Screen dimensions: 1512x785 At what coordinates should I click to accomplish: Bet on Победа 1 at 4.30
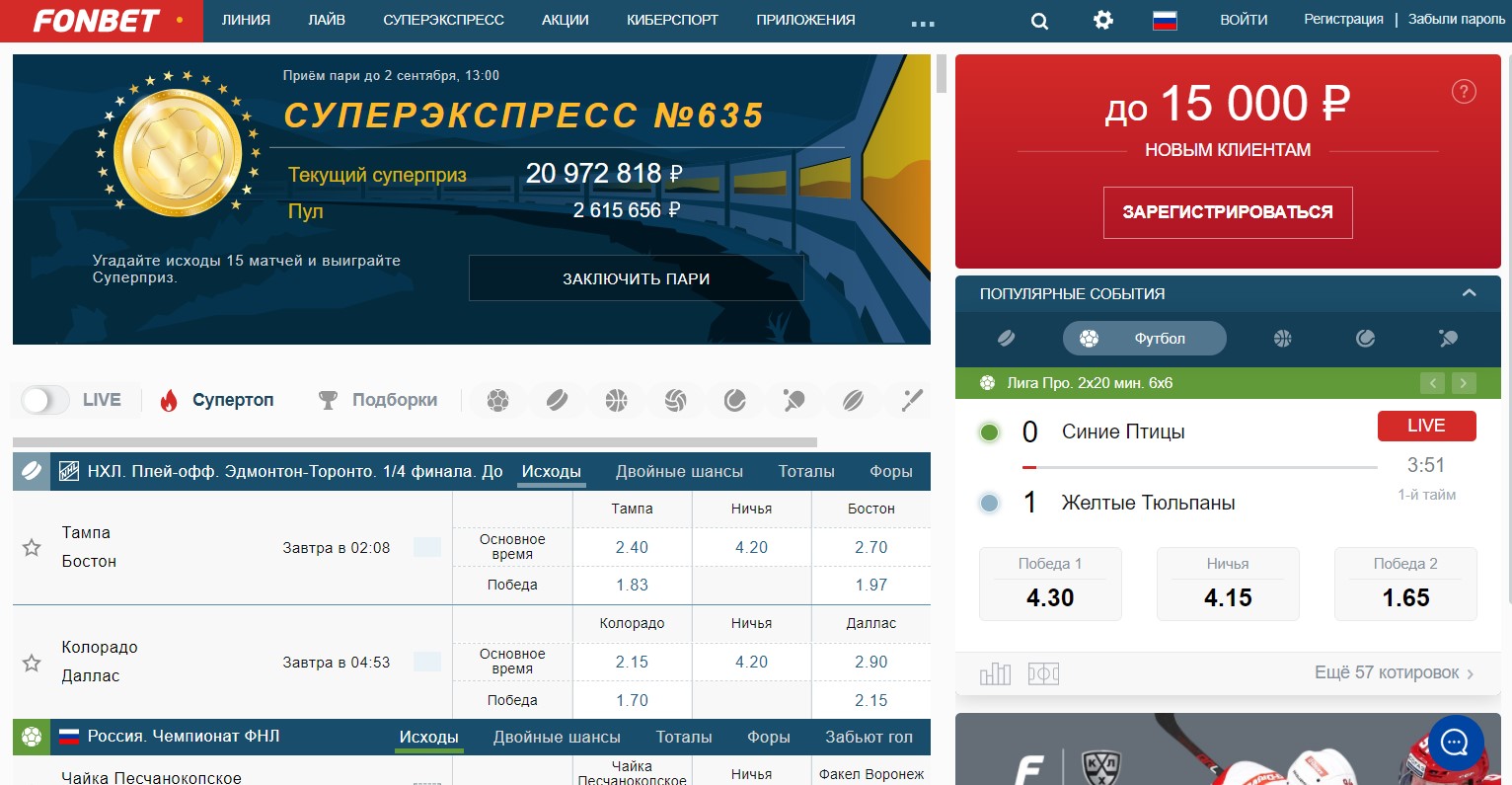[x=1050, y=584]
